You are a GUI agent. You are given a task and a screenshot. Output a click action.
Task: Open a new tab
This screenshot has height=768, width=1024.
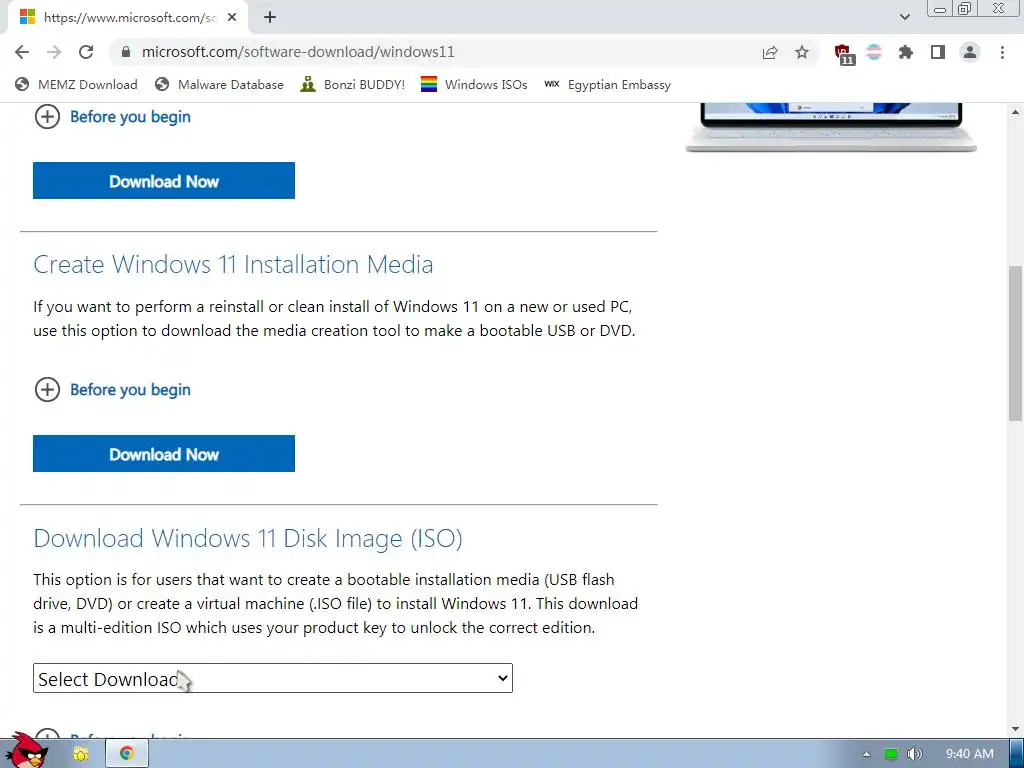(x=270, y=18)
